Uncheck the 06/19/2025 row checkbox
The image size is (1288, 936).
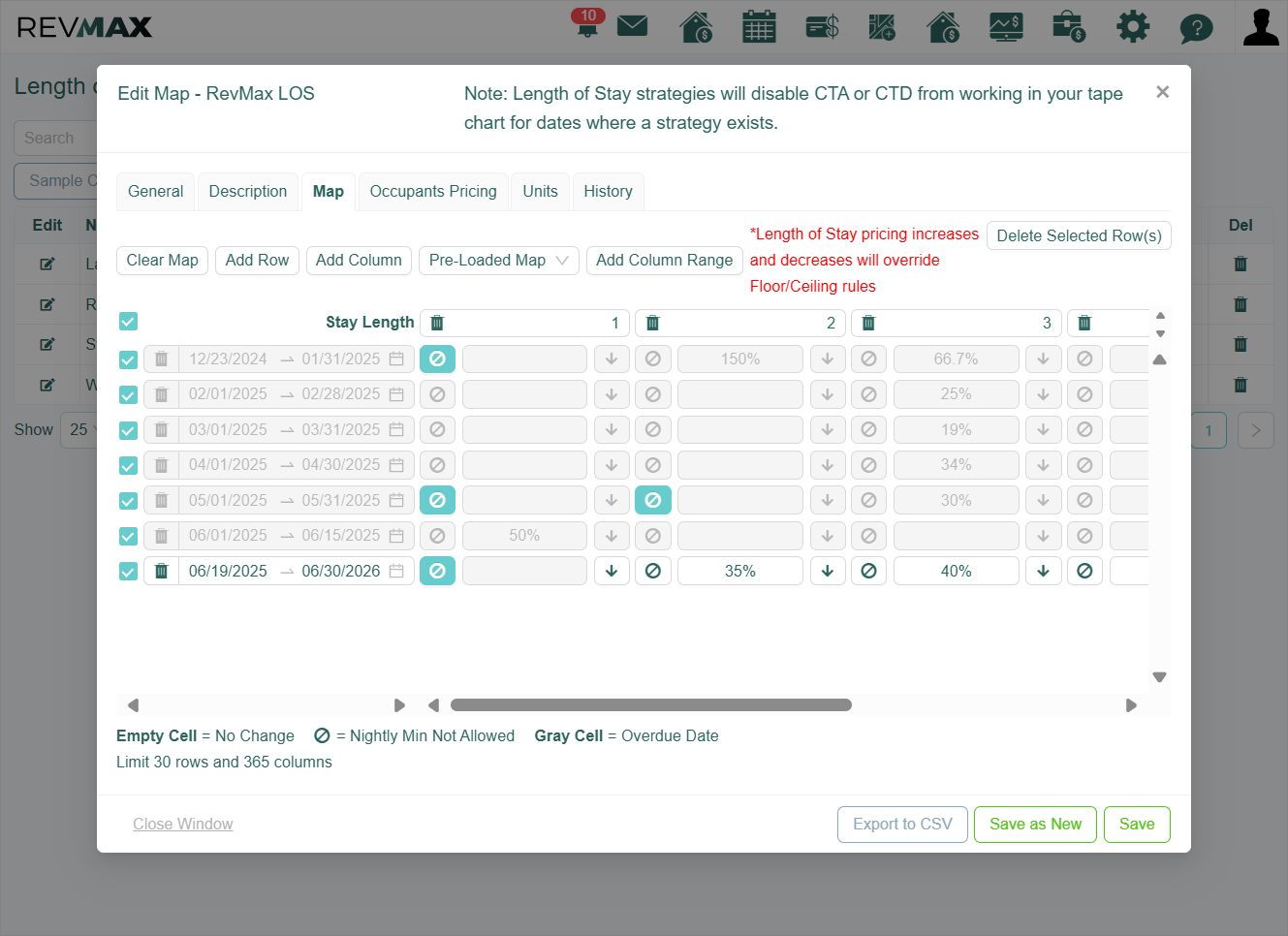click(128, 572)
